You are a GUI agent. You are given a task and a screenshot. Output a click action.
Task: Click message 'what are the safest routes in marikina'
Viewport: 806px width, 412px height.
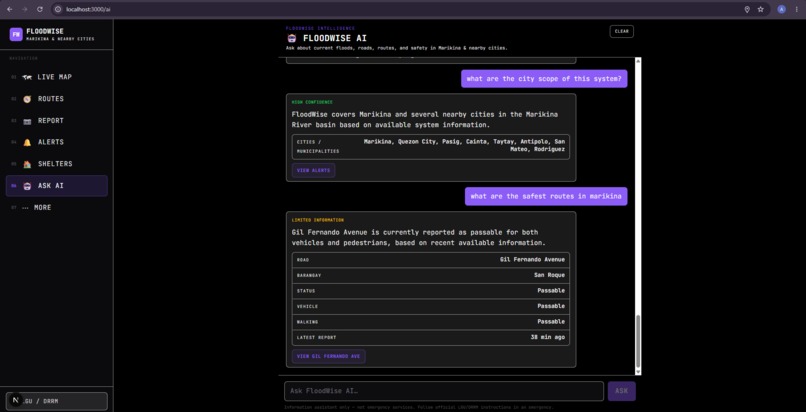546,196
